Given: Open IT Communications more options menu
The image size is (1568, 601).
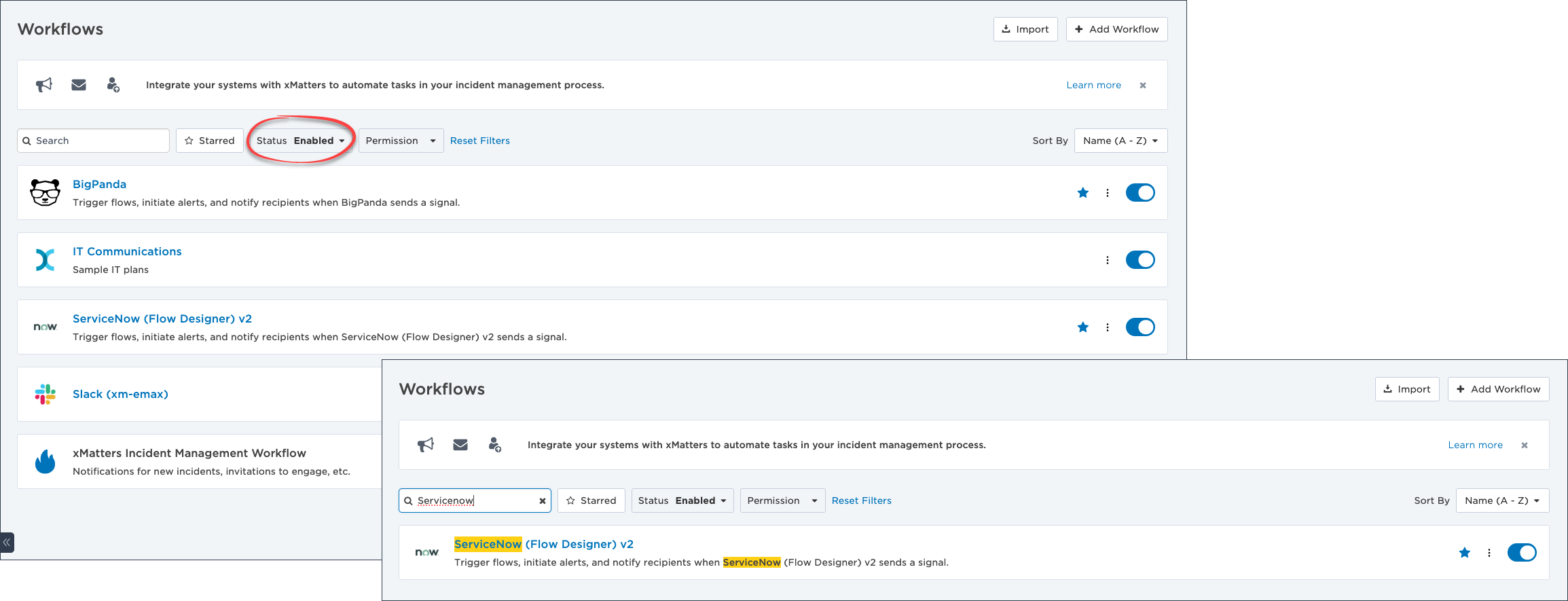Looking at the screenshot, I should click(1108, 260).
